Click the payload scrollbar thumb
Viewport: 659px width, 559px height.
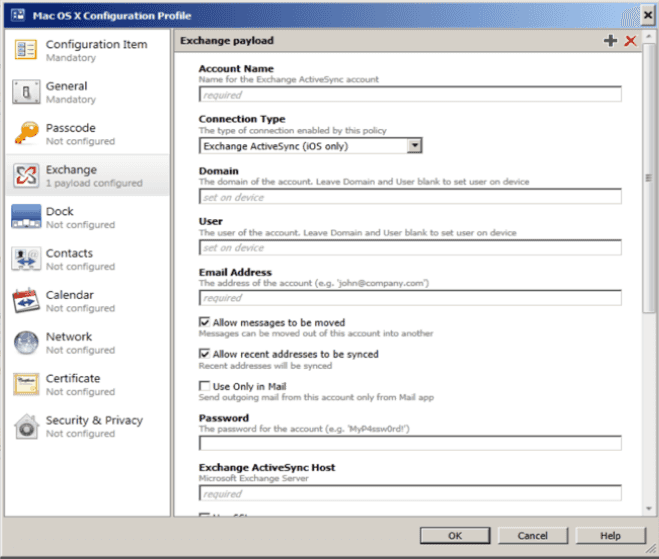(x=648, y=177)
